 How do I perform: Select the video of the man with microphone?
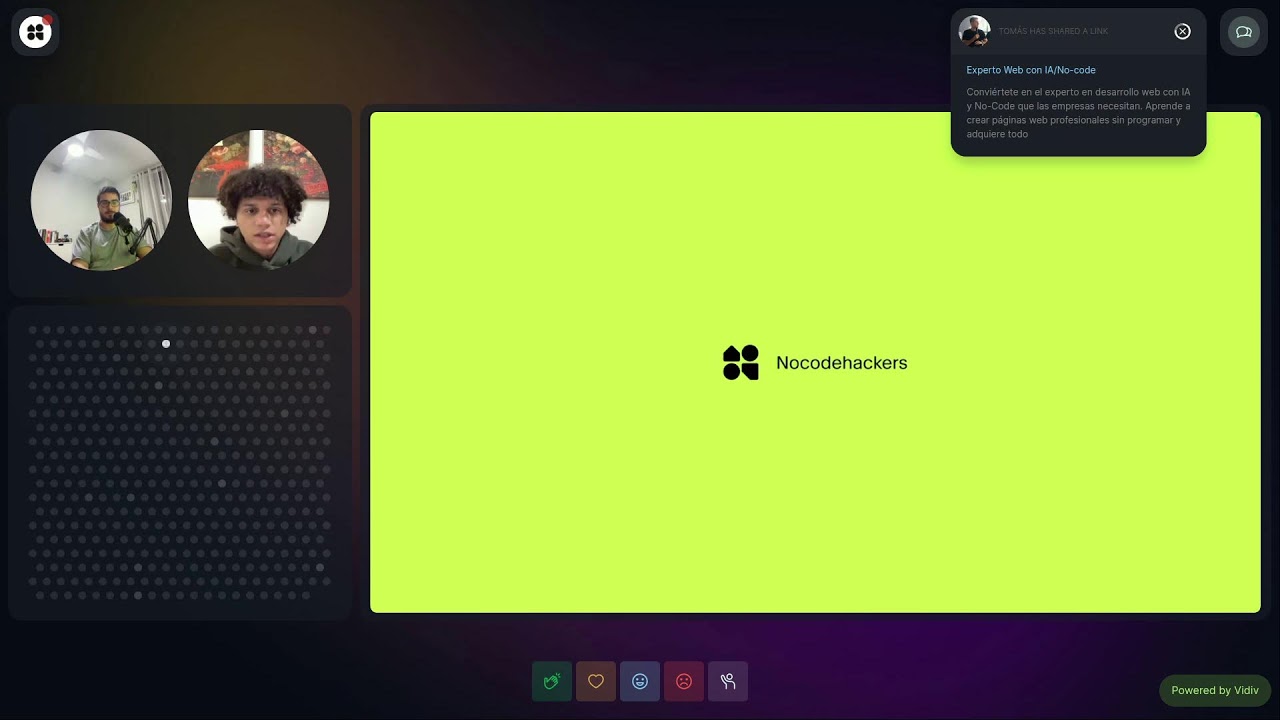[x=101, y=200]
